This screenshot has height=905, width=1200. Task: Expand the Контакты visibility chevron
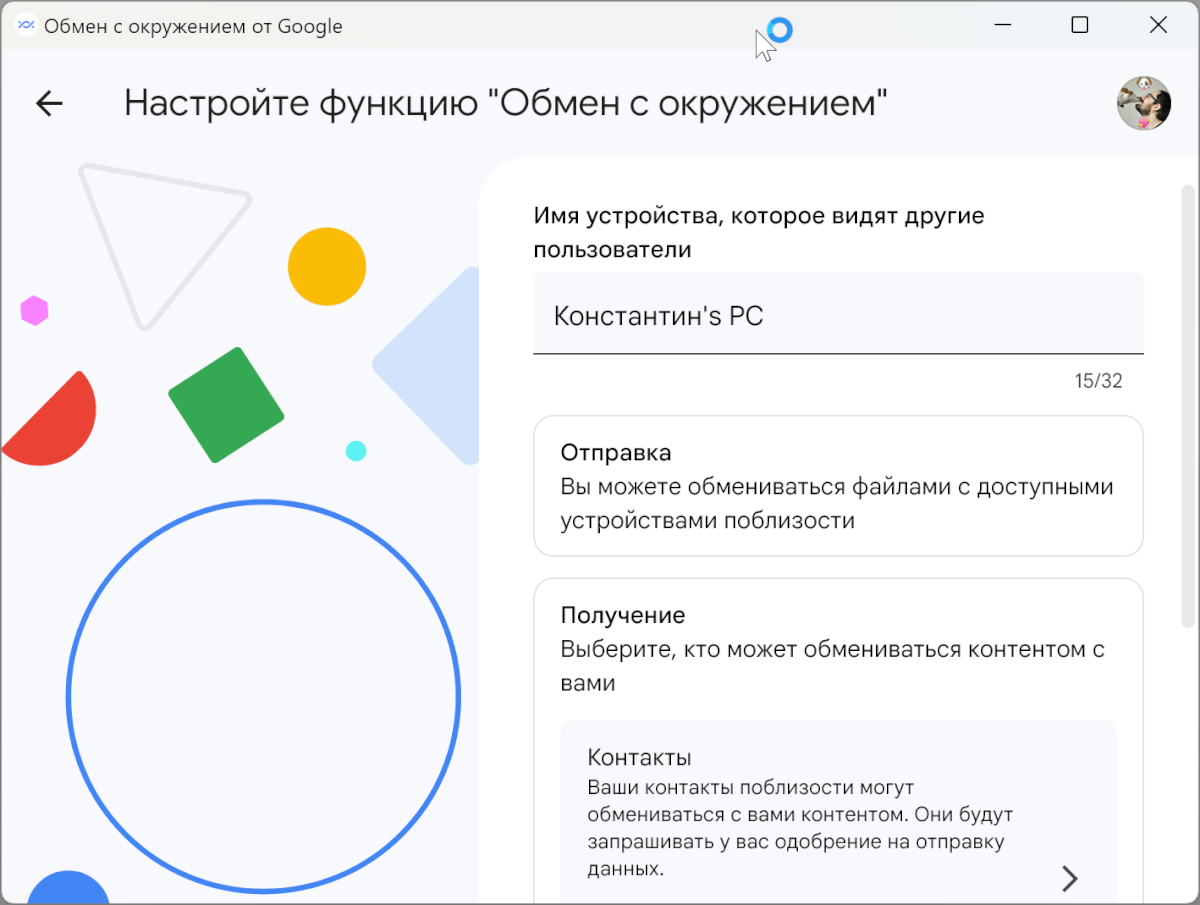(1069, 878)
